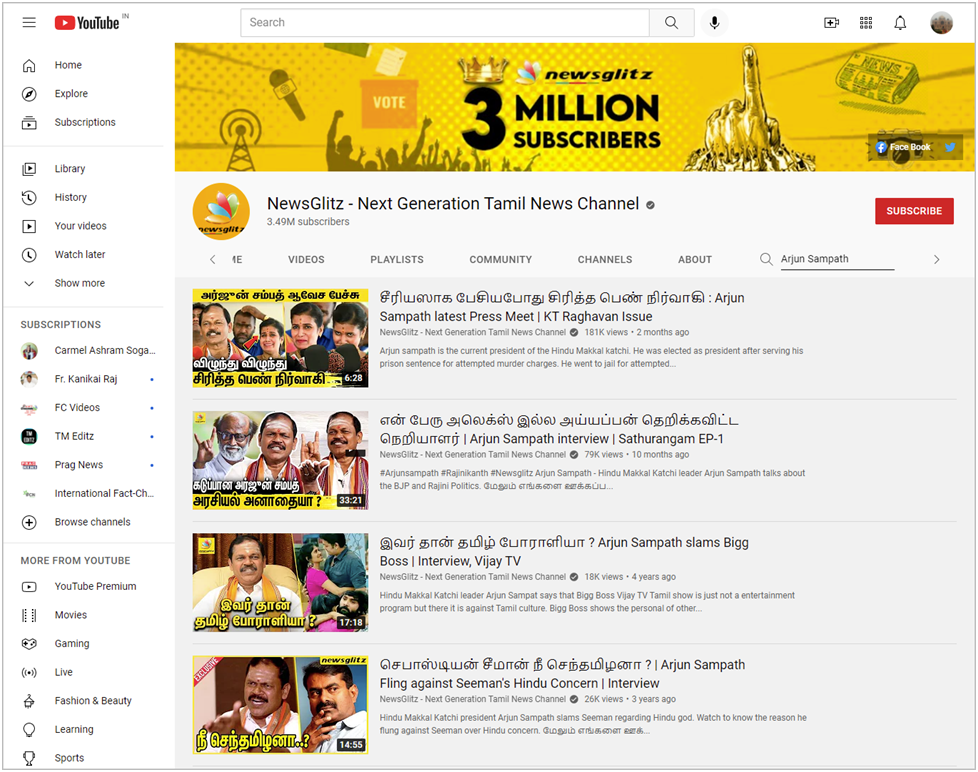Click the YouTube logo
Image resolution: width=978 pixels, height=772 pixels.
click(x=87, y=22)
